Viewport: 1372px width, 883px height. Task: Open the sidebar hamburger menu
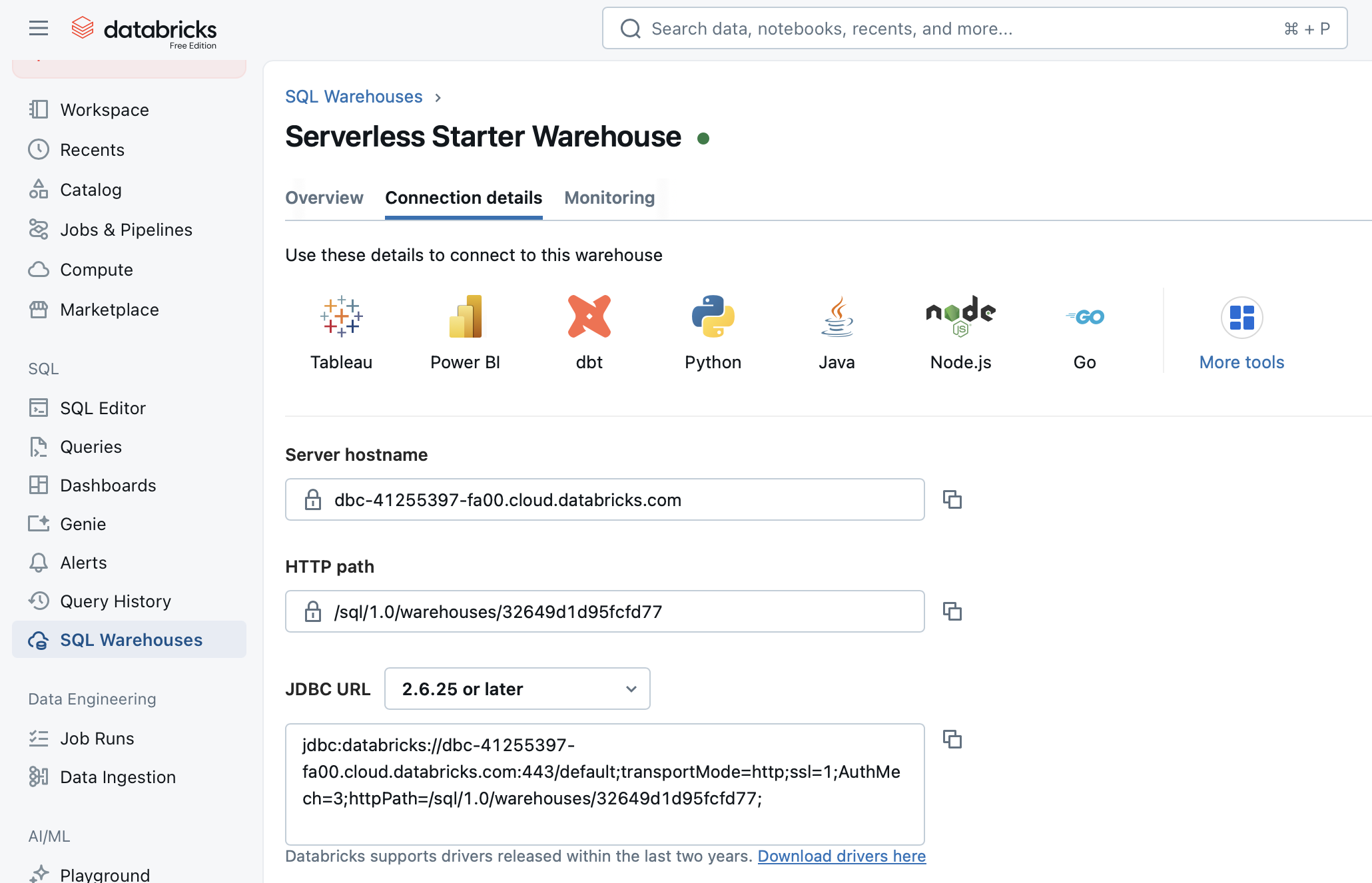[38, 28]
